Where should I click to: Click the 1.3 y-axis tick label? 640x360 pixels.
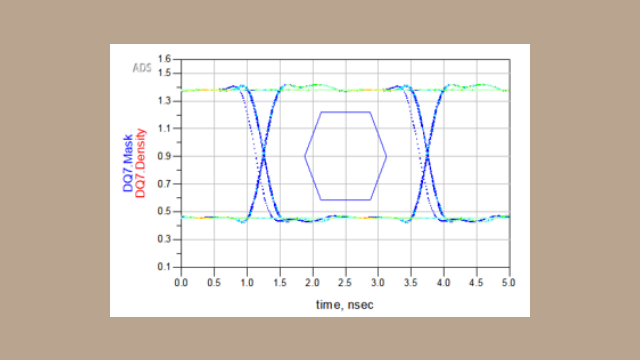pos(164,101)
